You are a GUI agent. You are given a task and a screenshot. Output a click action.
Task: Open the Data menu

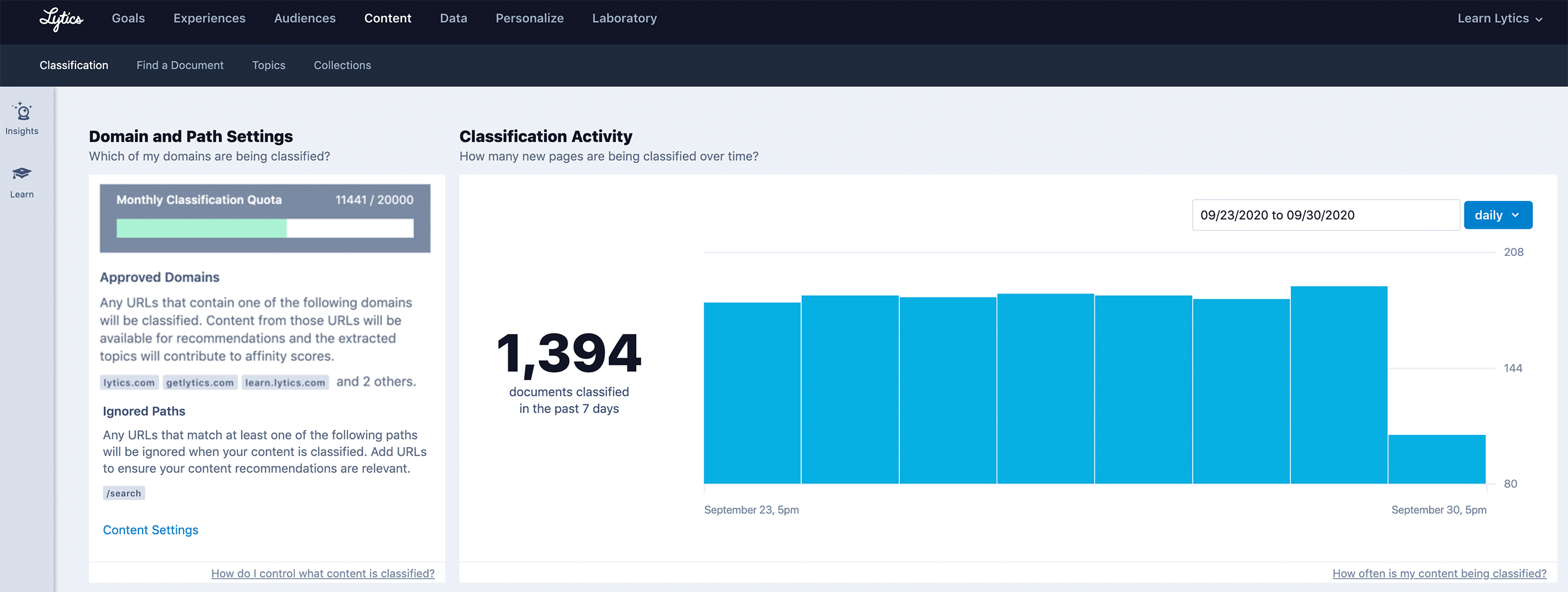coord(453,18)
